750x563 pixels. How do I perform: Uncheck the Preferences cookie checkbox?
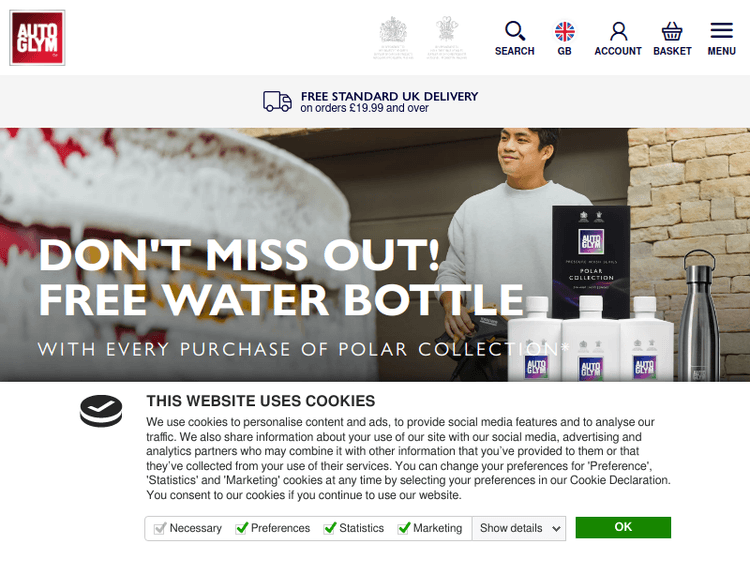click(x=242, y=528)
